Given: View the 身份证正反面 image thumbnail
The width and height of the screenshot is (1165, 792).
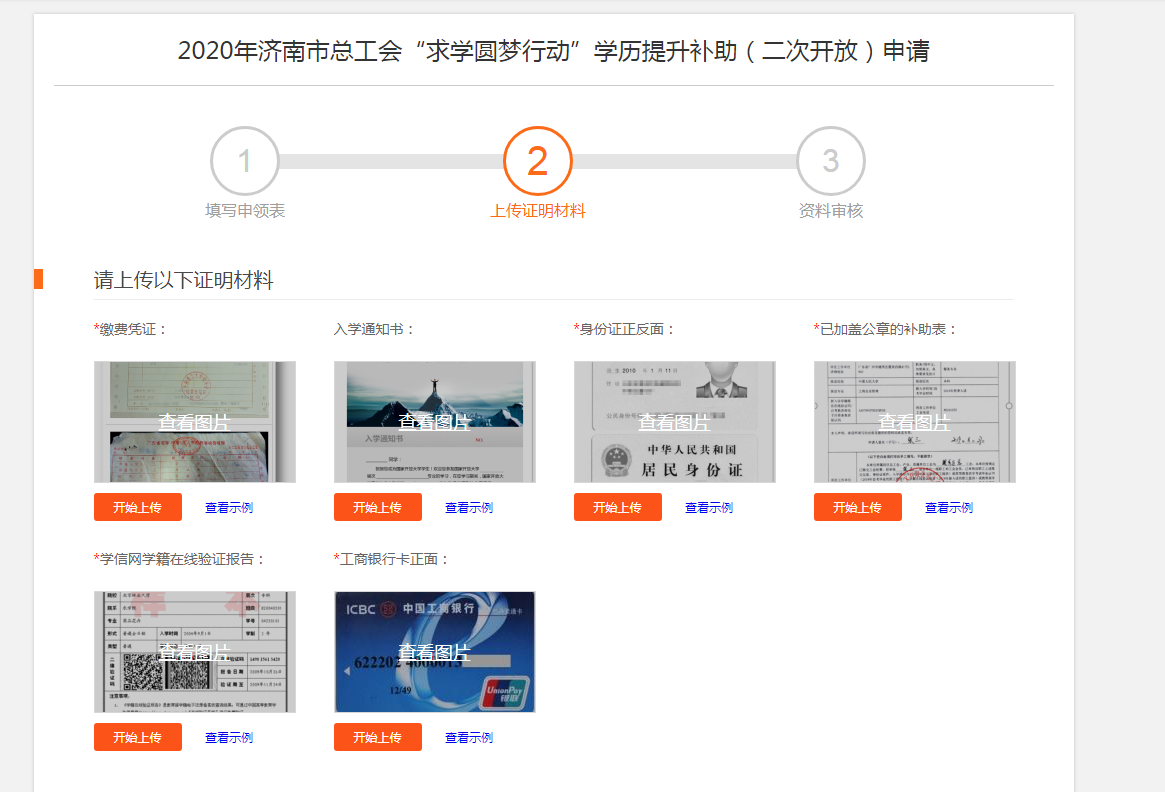Looking at the screenshot, I should click(674, 422).
